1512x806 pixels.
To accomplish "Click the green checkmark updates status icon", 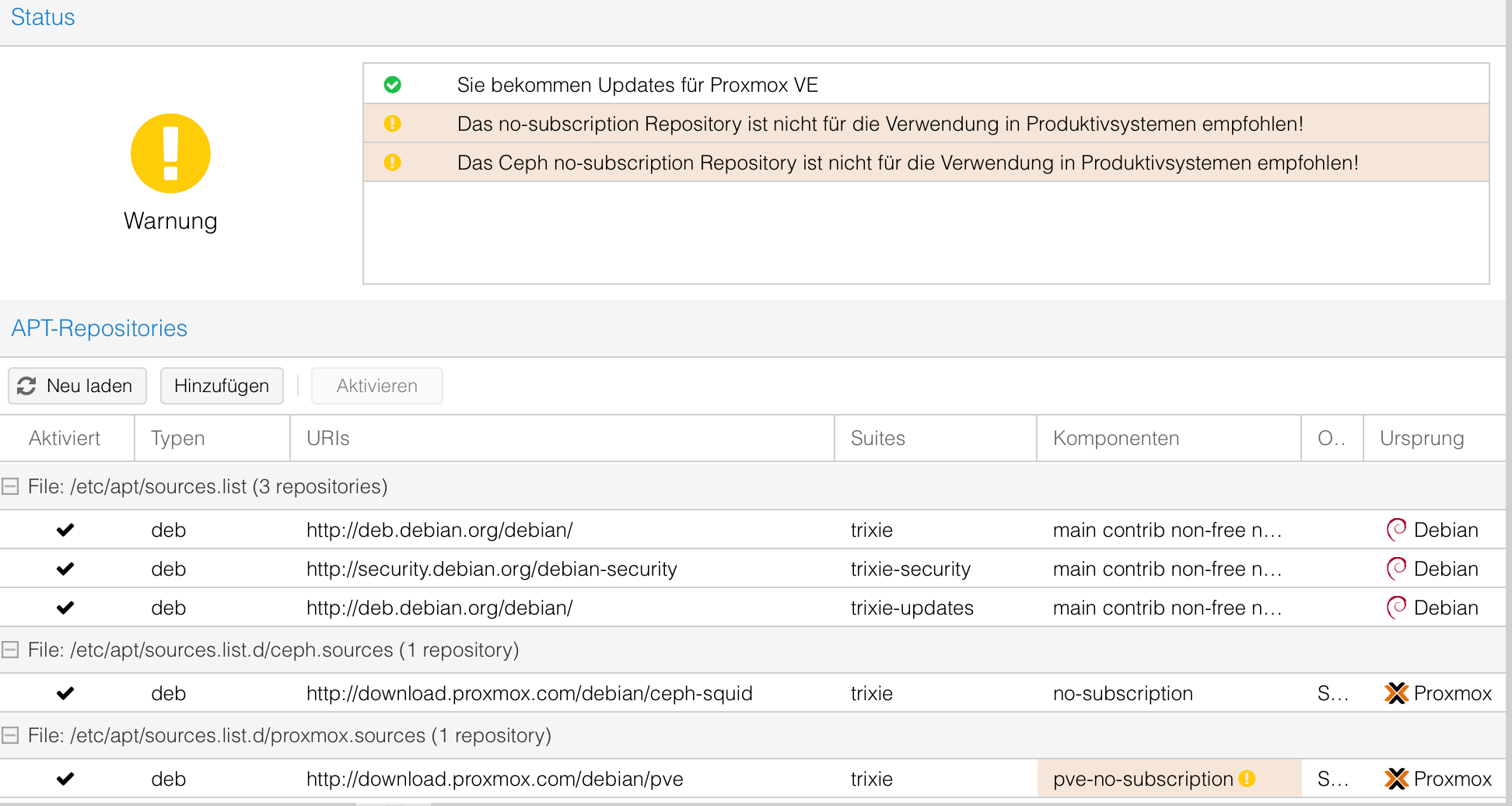I will pyautogui.click(x=393, y=85).
